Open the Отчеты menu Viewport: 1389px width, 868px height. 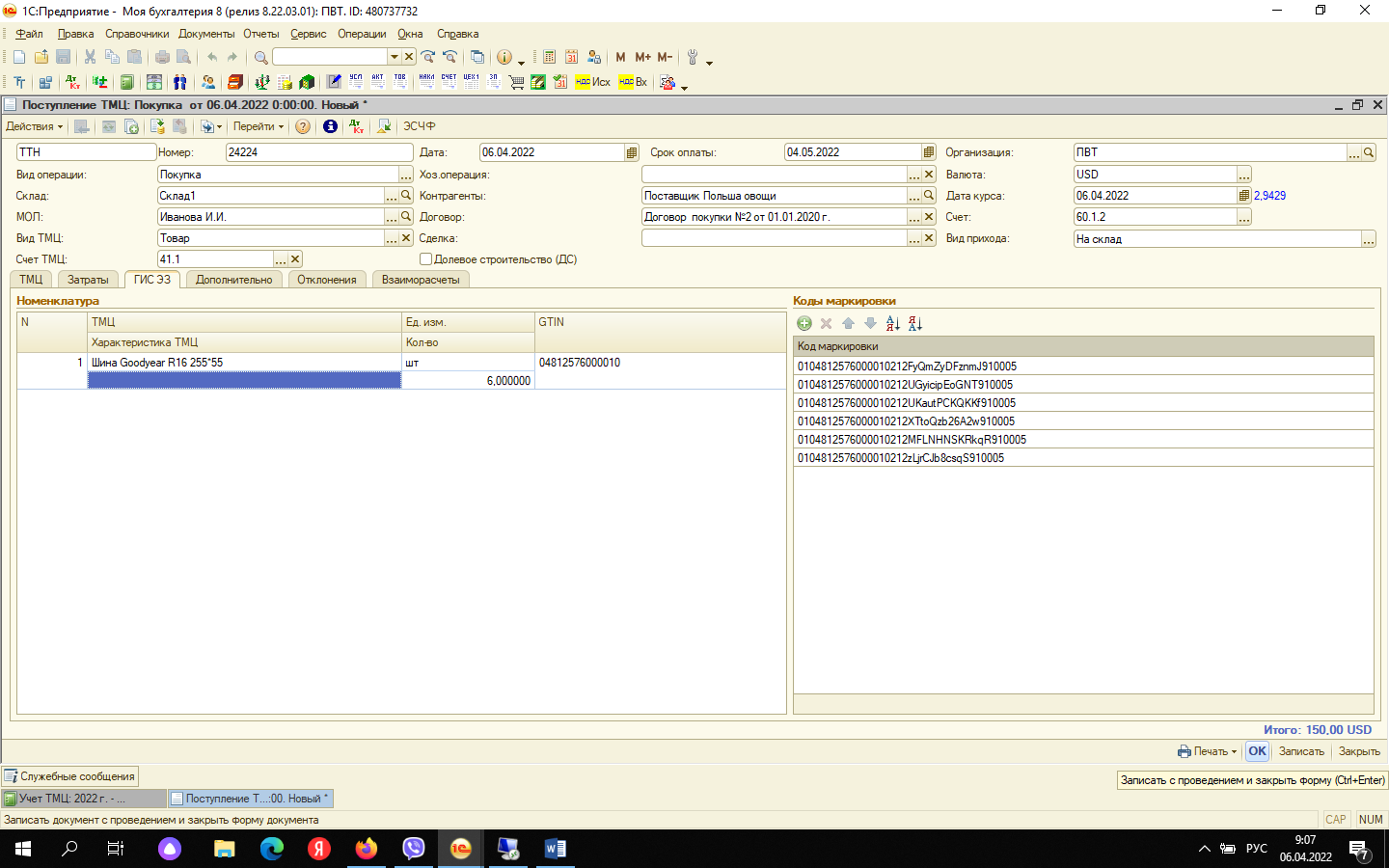click(260, 34)
